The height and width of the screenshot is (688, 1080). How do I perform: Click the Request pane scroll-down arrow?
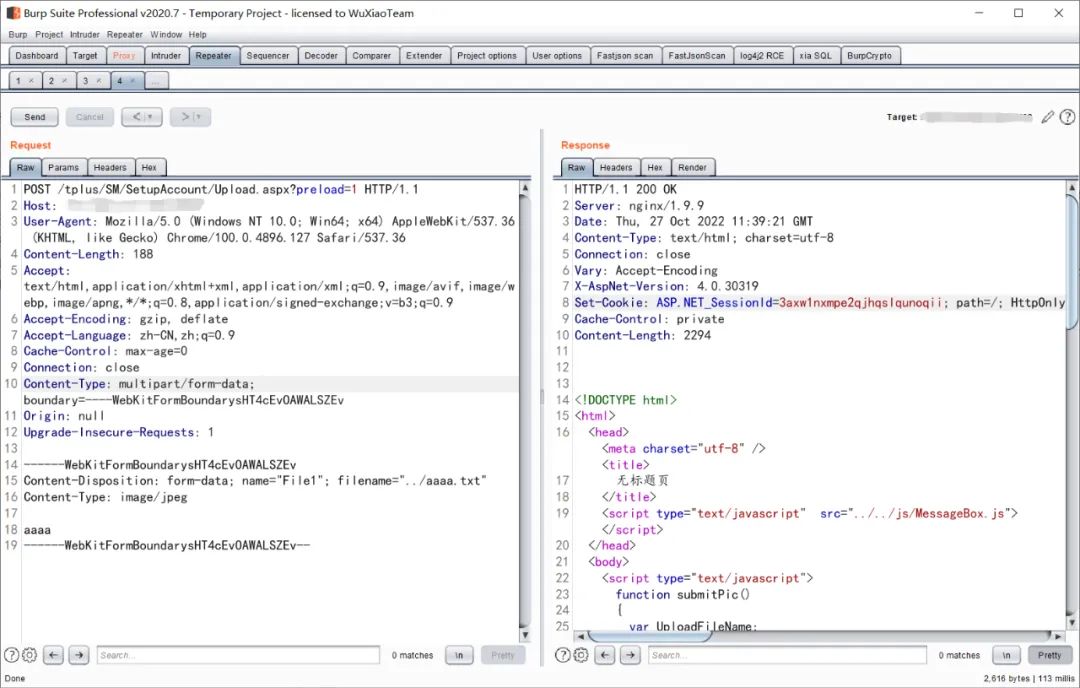pyautogui.click(x=525, y=635)
